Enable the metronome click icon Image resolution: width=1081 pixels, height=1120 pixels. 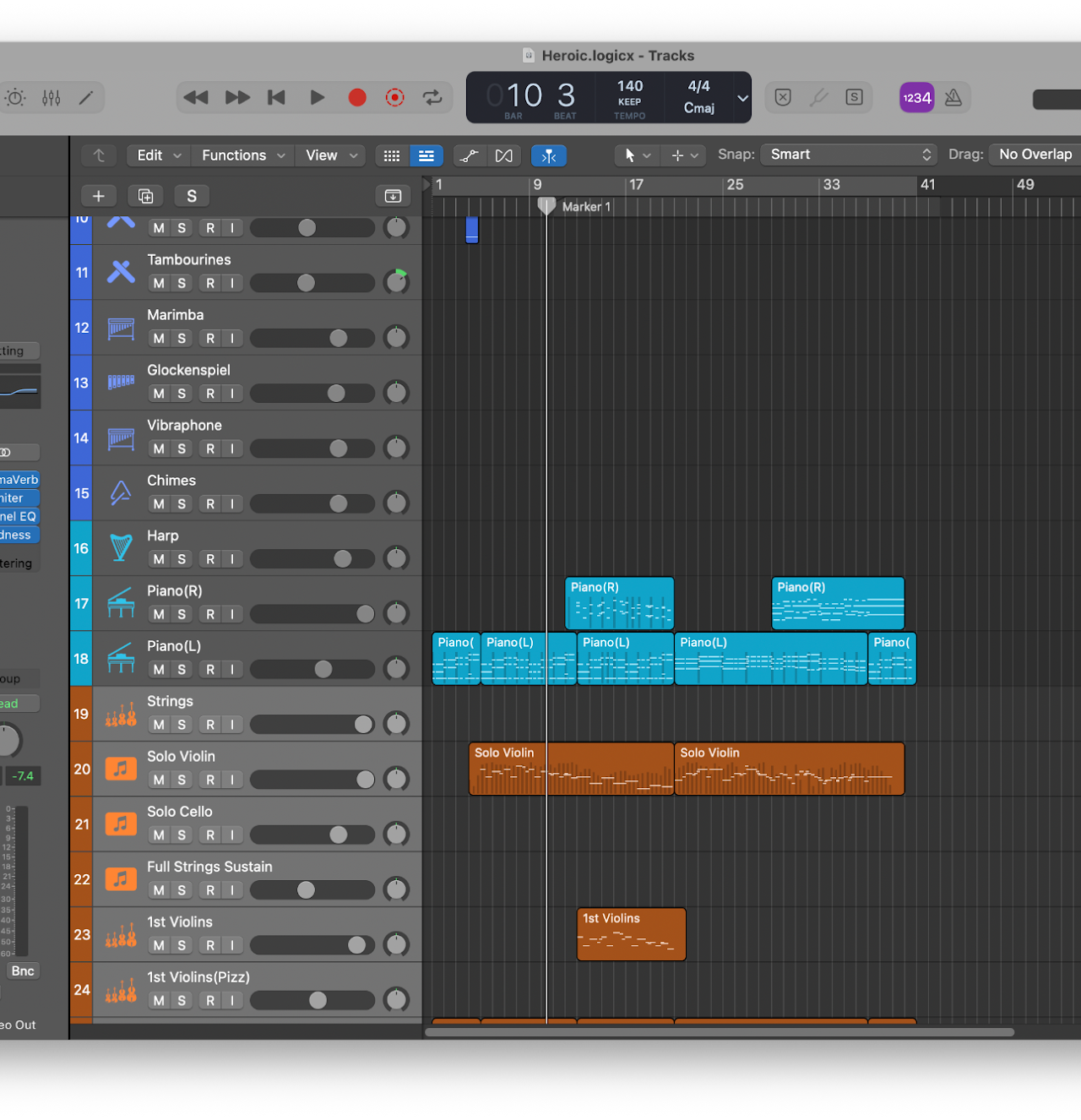pos(953,98)
